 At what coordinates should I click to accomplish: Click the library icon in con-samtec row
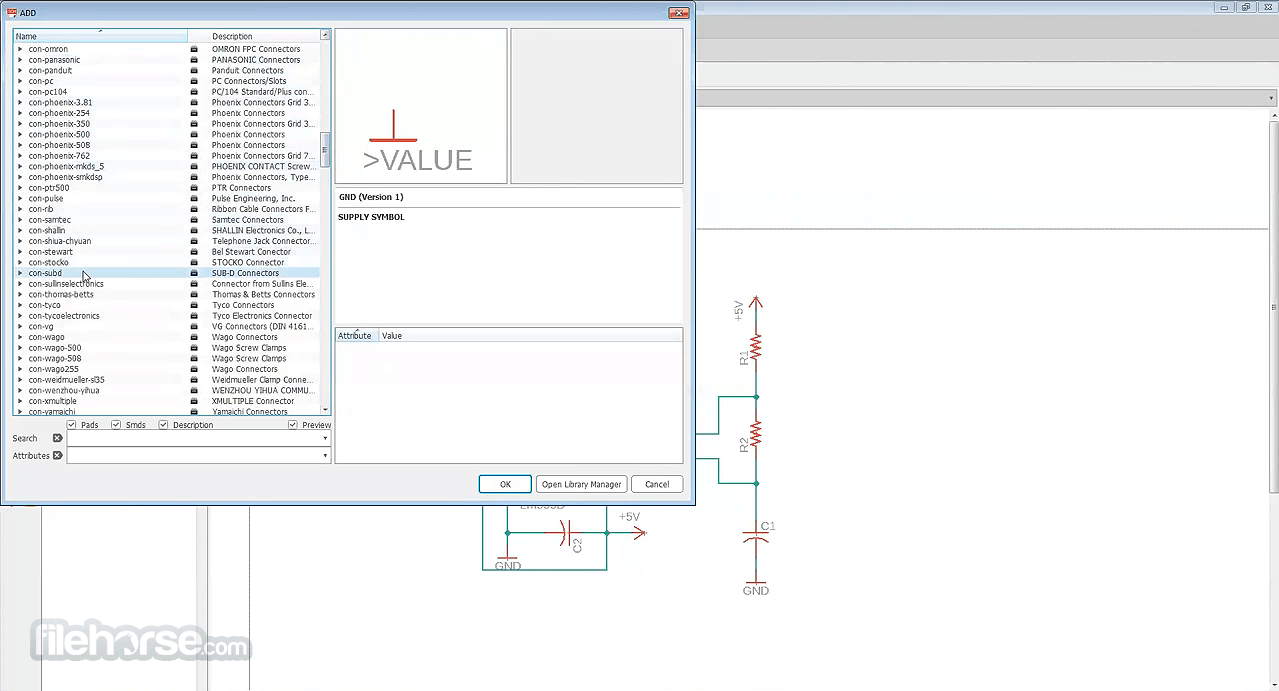(194, 220)
